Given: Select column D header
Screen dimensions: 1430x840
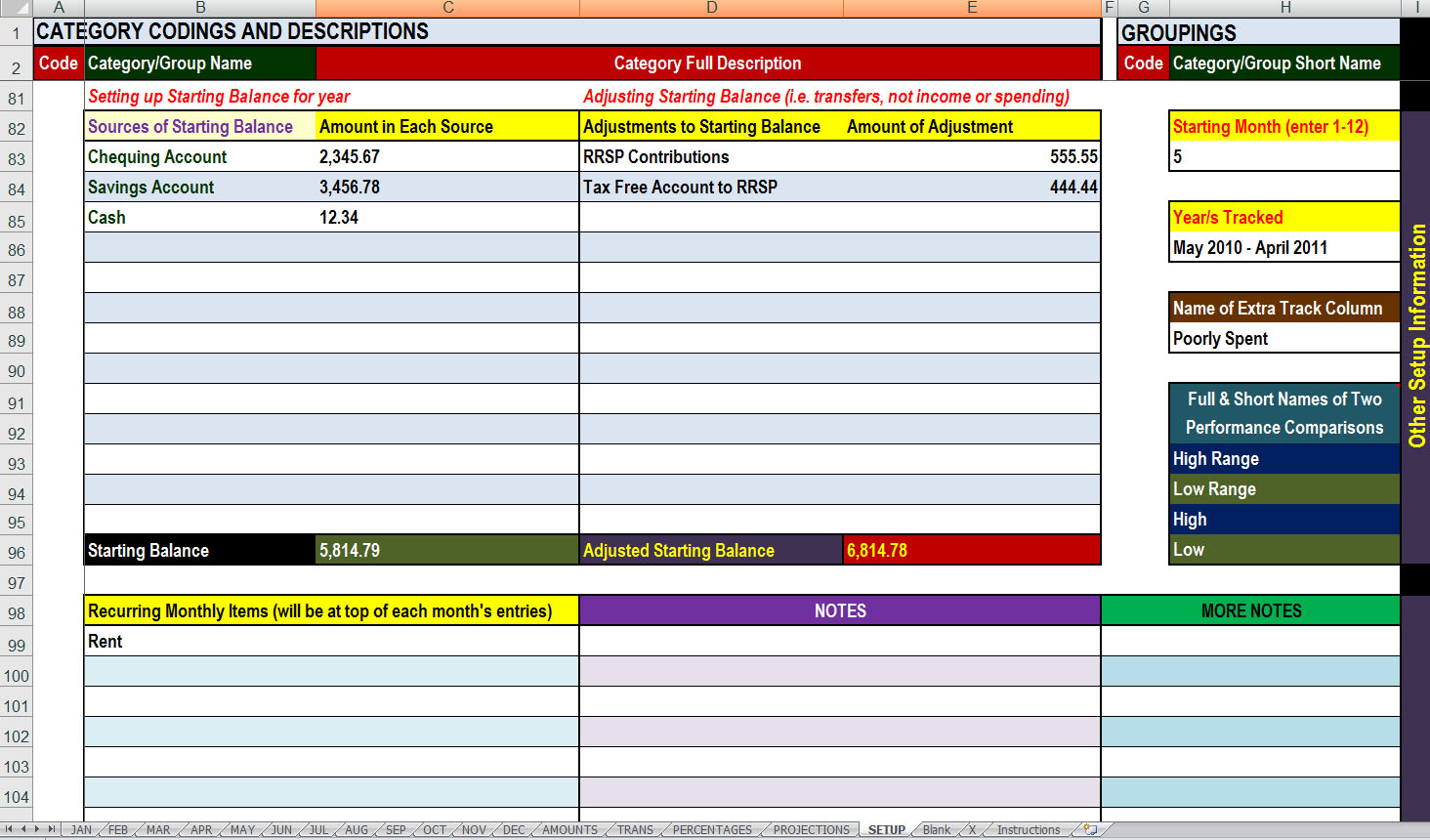Looking at the screenshot, I should [711, 8].
